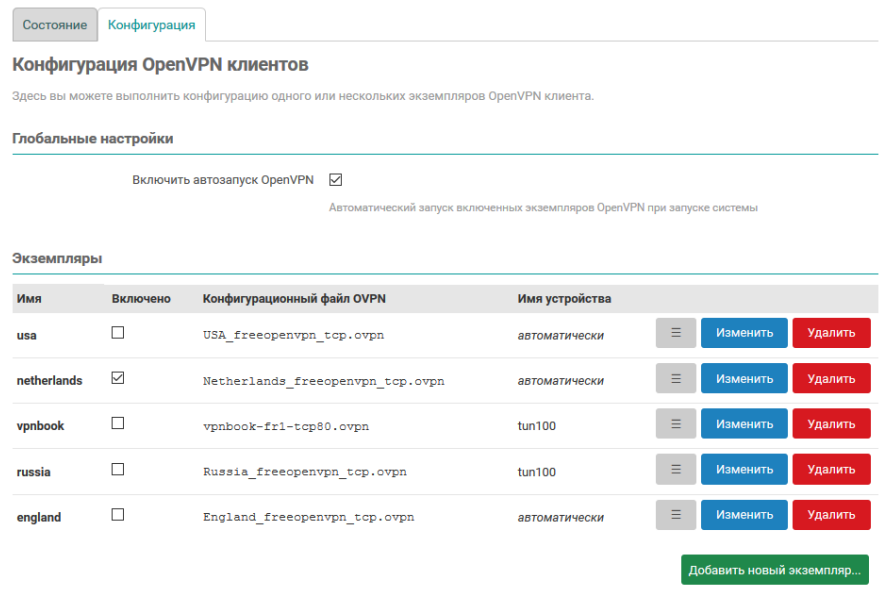This screenshot has height=596, width=883.
Task: Enable the england instance checkbox
Action: 118,515
